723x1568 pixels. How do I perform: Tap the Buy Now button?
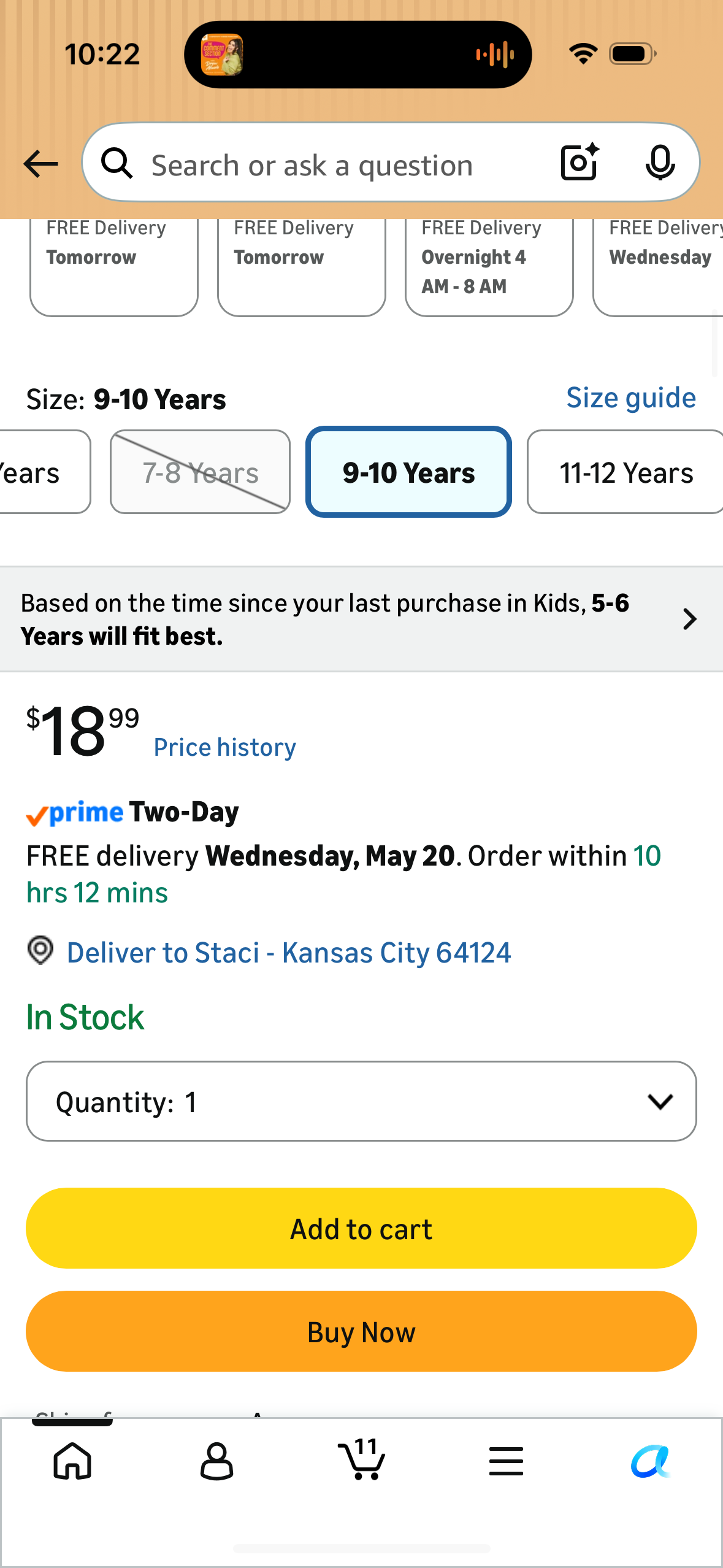point(361,1331)
